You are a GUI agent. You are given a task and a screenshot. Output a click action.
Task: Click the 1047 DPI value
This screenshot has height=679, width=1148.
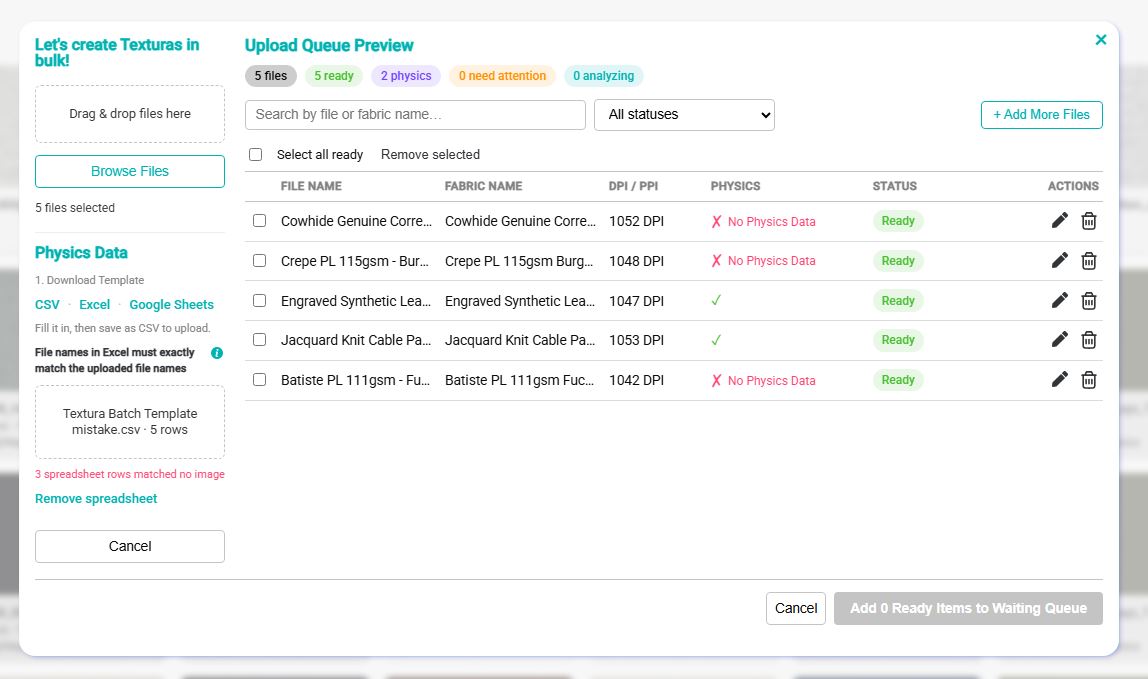(636, 301)
